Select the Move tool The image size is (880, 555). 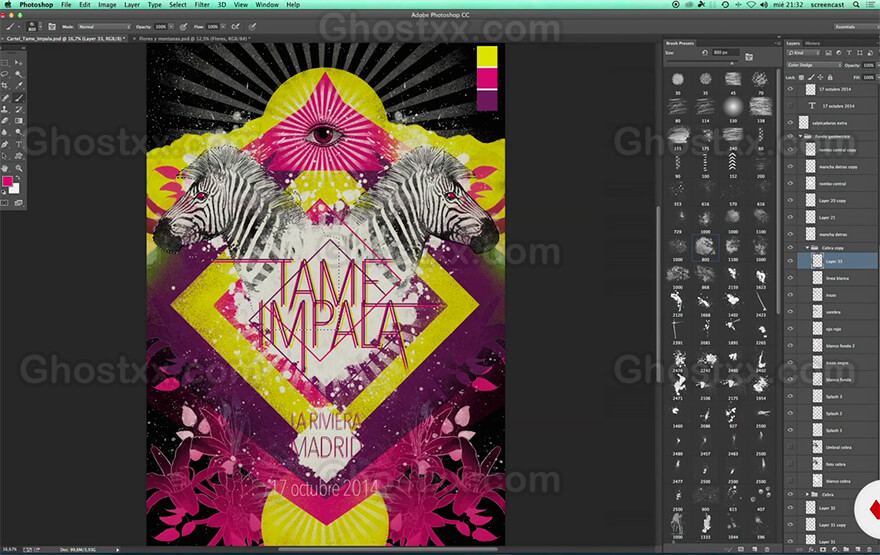point(19,63)
